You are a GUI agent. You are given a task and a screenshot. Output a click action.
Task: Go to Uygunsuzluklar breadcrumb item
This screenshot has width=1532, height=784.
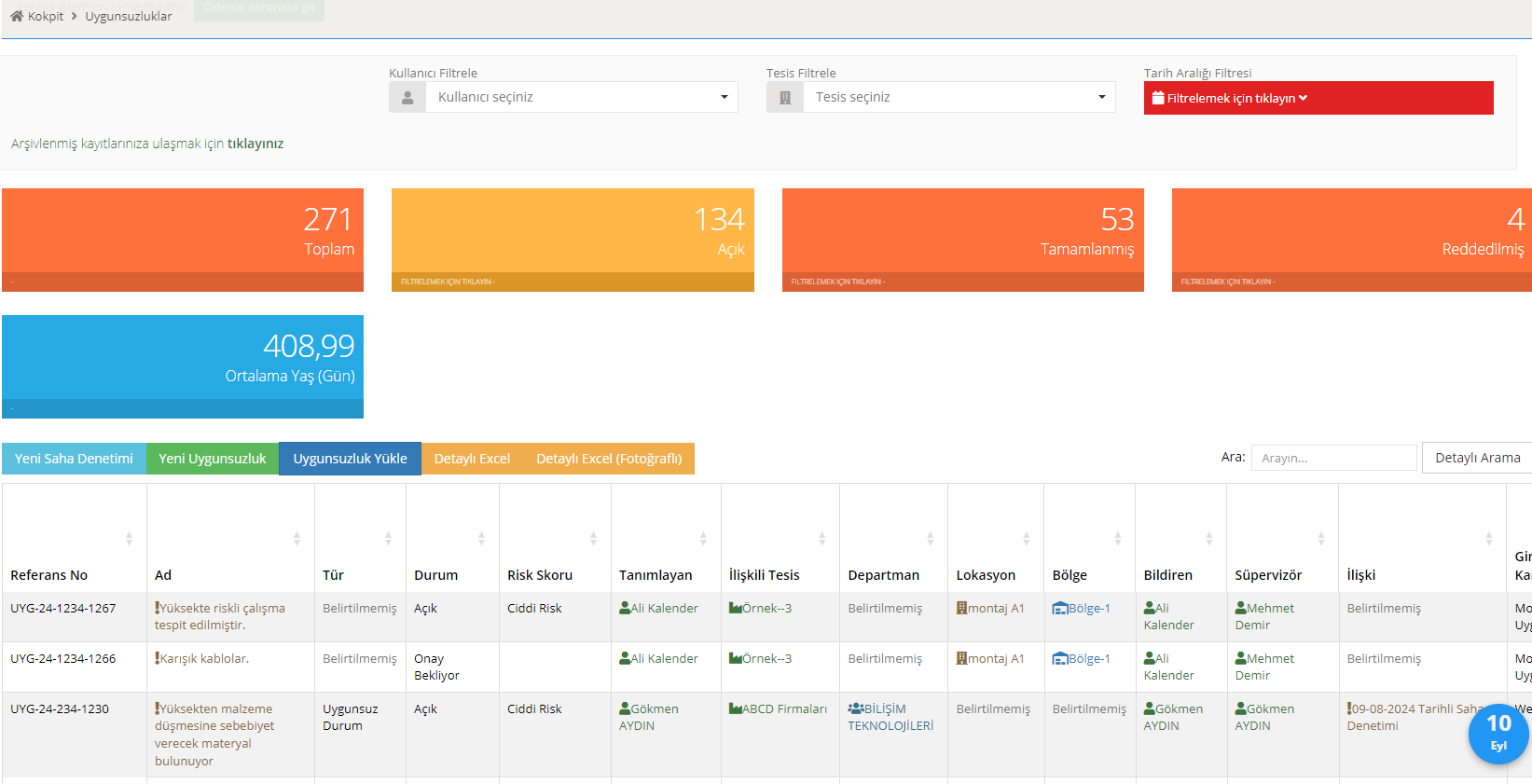[x=129, y=16]
